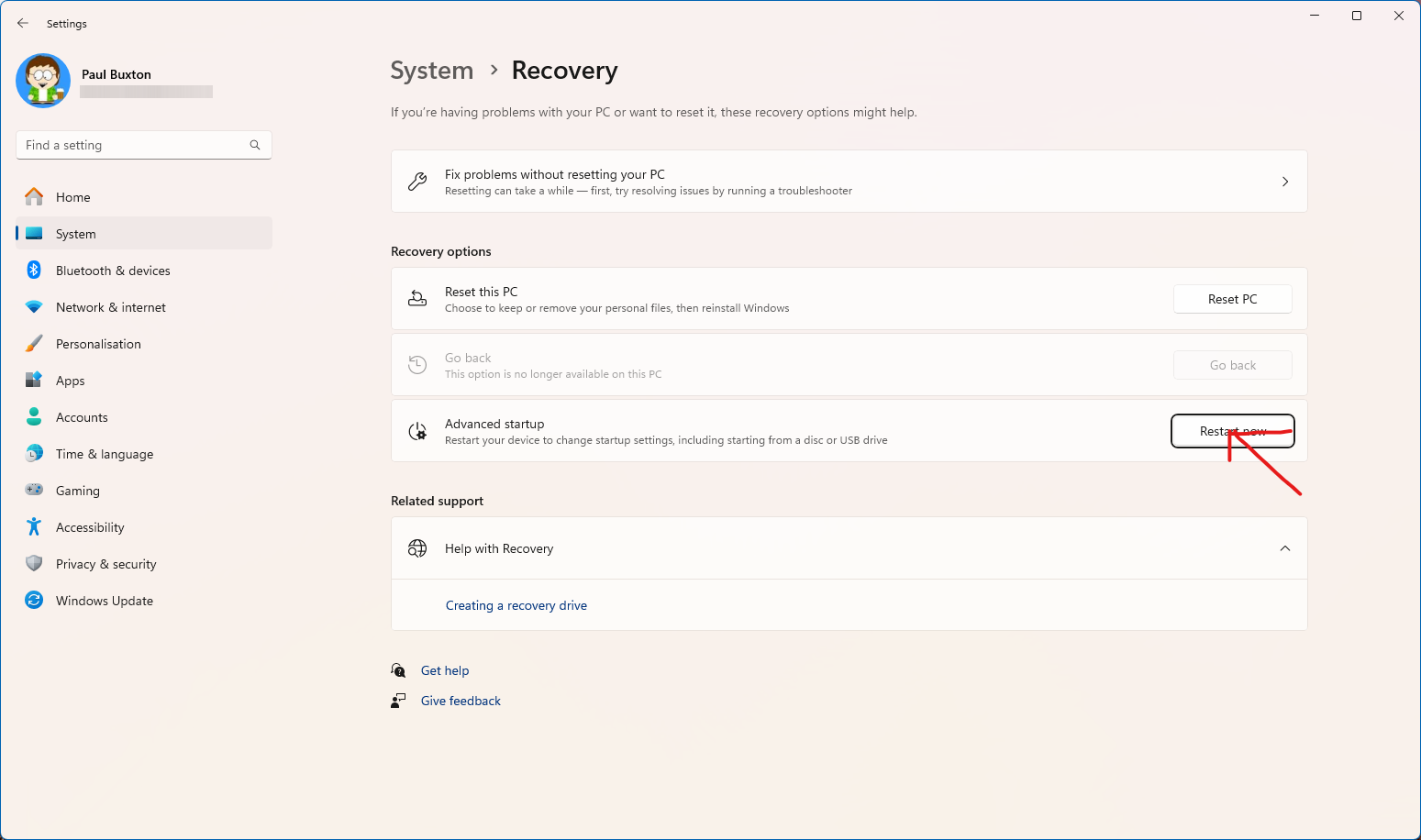Click the Reset PC button

tap(1233, 299)
